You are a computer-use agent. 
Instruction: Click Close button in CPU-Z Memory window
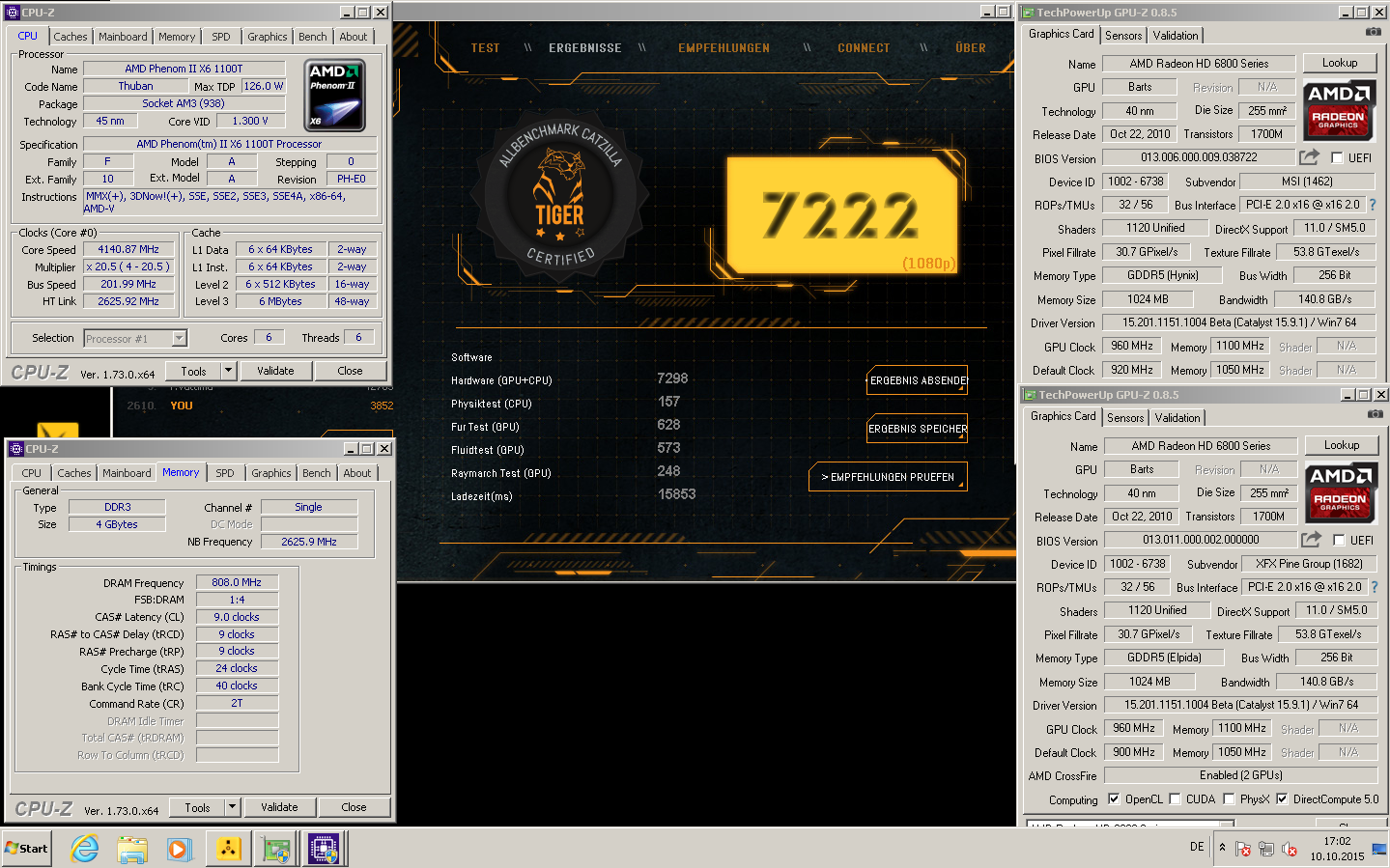tap(354, 807)
